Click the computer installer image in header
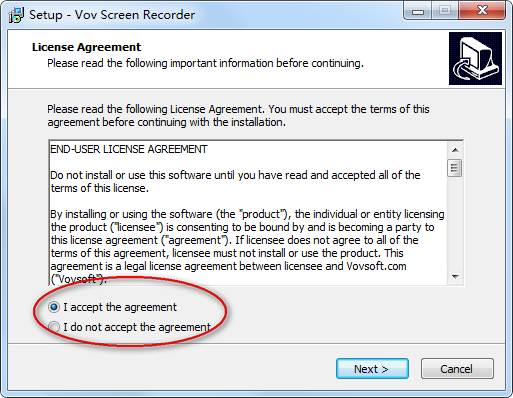The image size is (513, 398). pyautogui.click(x=475, y=58)
